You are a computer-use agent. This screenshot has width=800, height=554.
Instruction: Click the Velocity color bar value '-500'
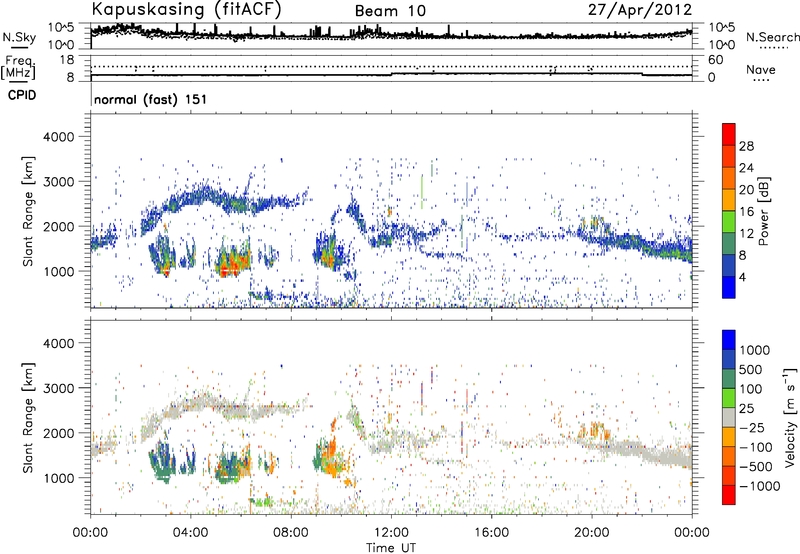(x=756, y=467)
